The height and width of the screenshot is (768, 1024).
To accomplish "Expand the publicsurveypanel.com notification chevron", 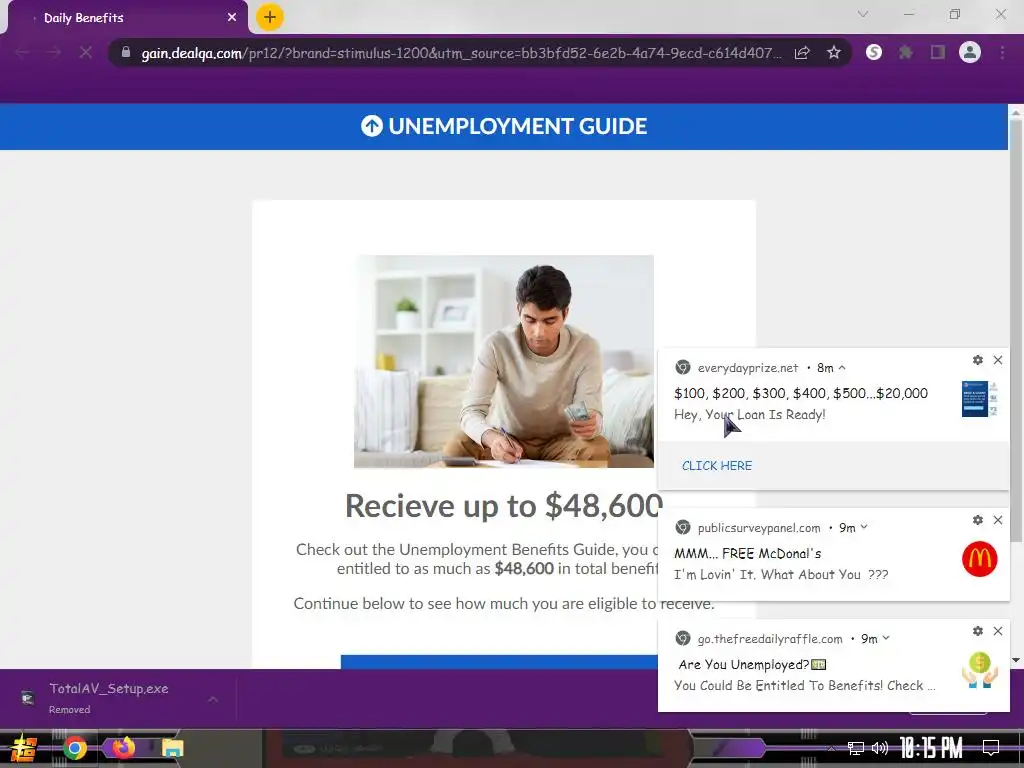I will coord(864,527).
